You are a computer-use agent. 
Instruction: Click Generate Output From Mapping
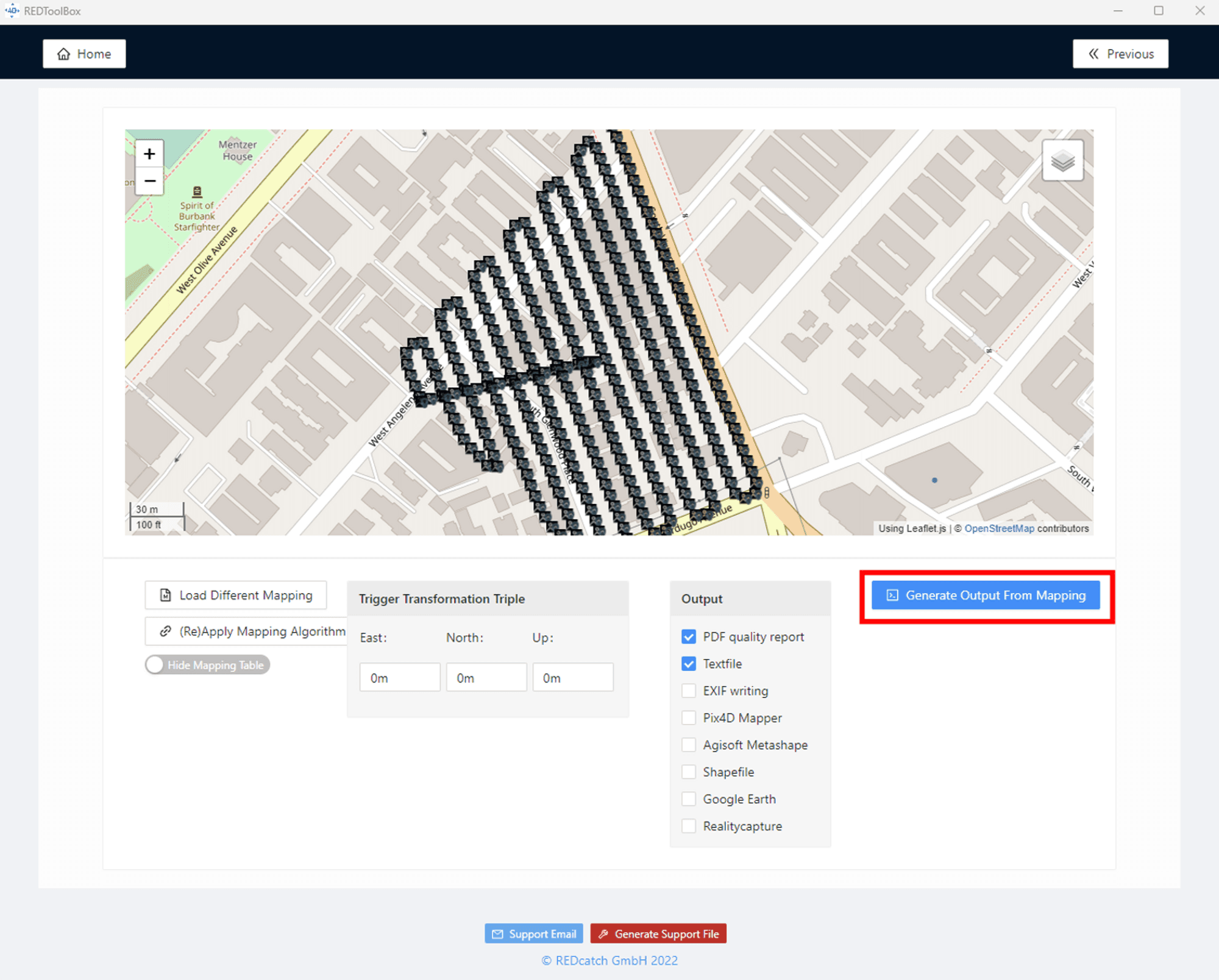986,595
